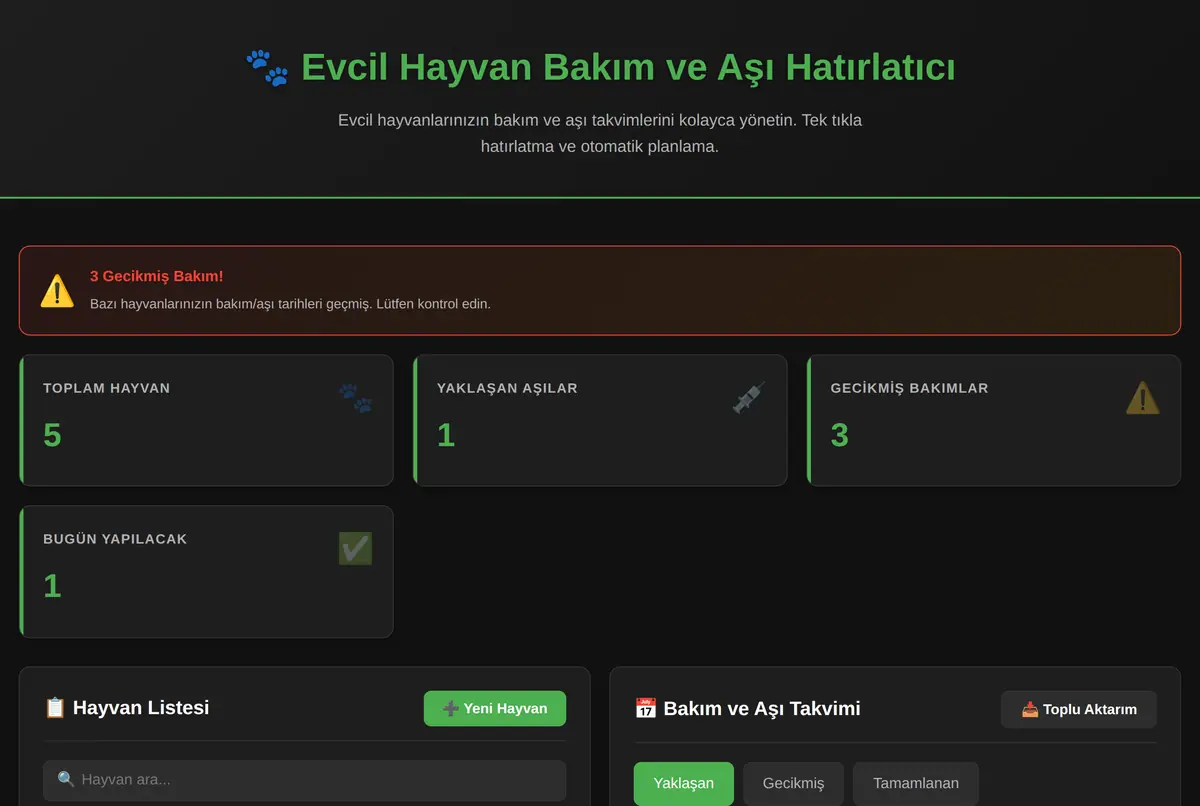Click the warning icon on Gecikmiş Bakımlar card
Screen dimensions: 1200x806
pos(1143,398)
